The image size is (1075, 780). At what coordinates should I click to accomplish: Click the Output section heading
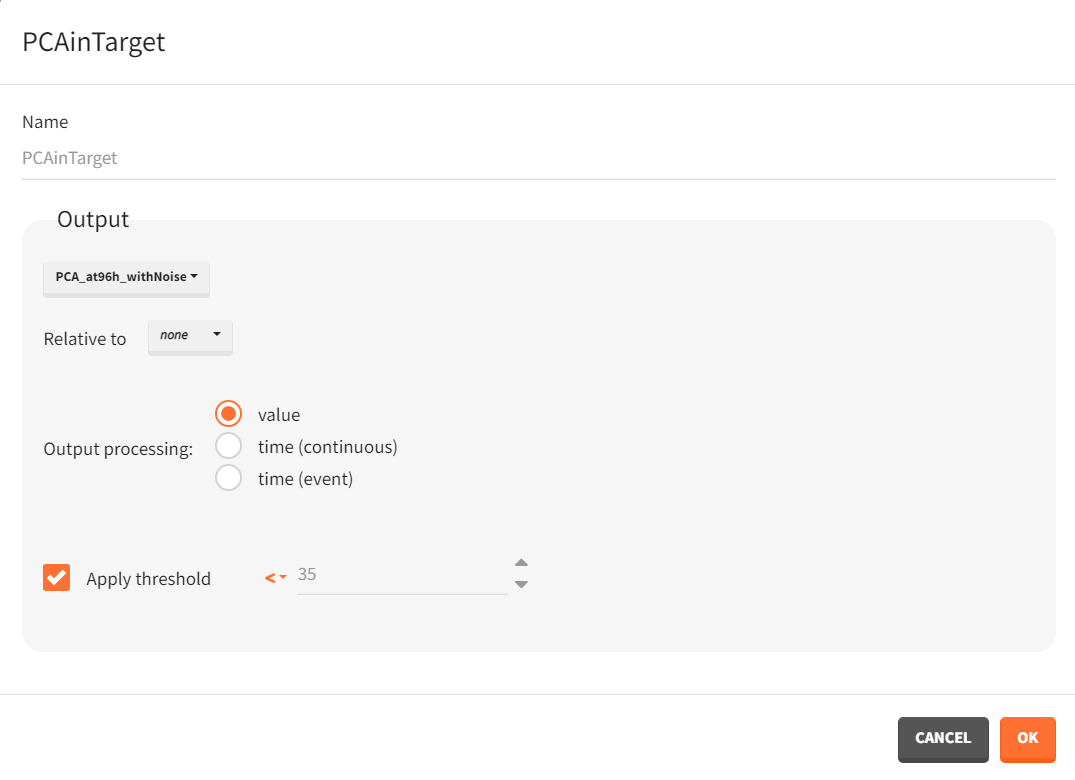pos(93,219)
